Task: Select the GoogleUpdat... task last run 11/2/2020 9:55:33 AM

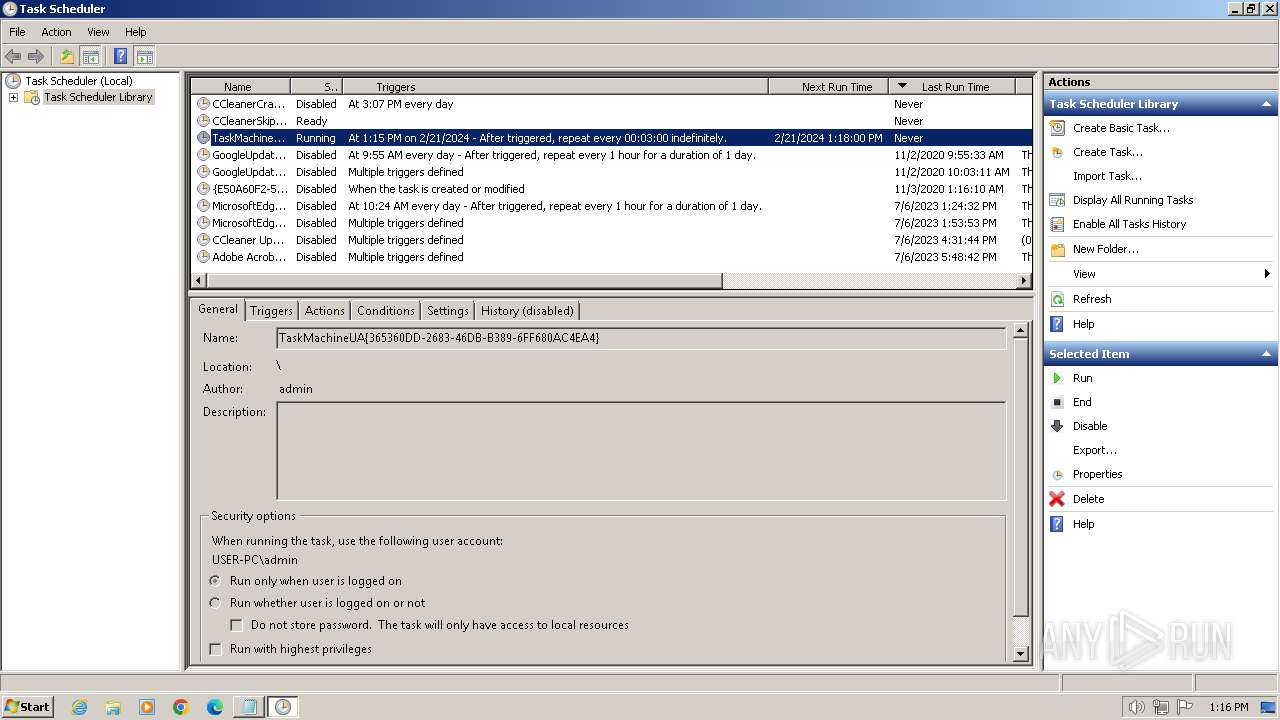Action: pos(611,155)
